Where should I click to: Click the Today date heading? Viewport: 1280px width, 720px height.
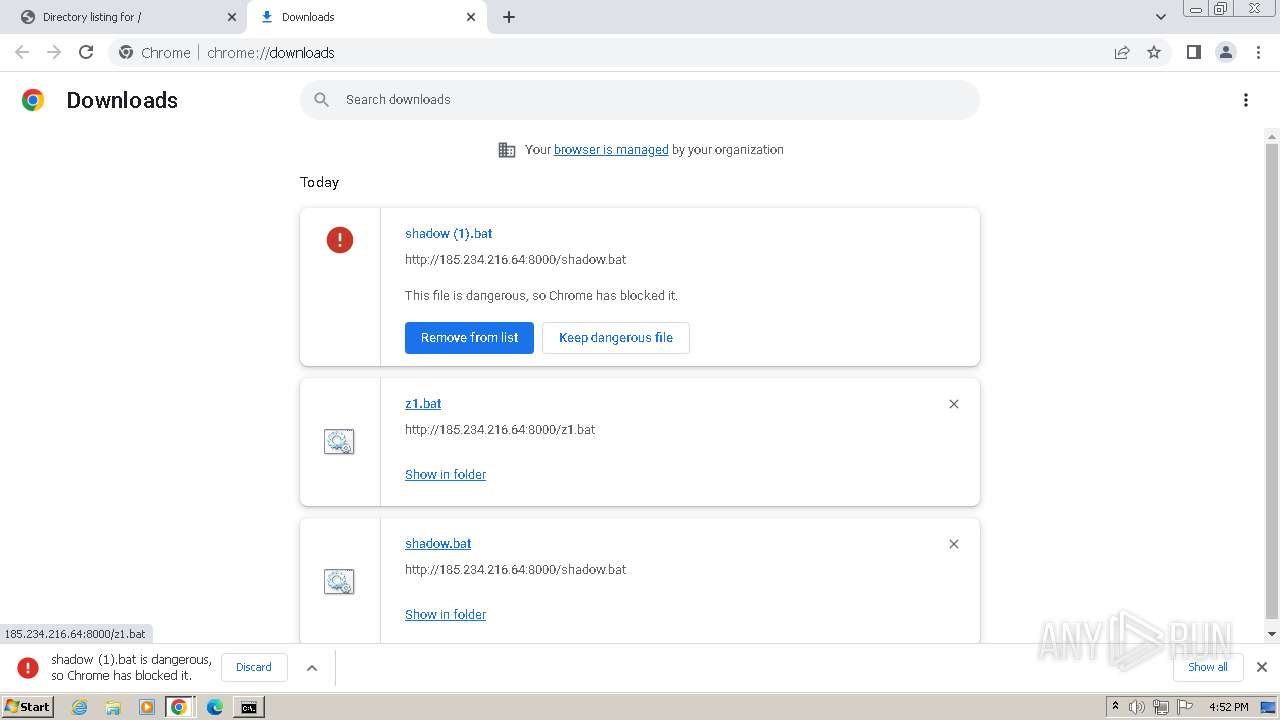(319, 182)
